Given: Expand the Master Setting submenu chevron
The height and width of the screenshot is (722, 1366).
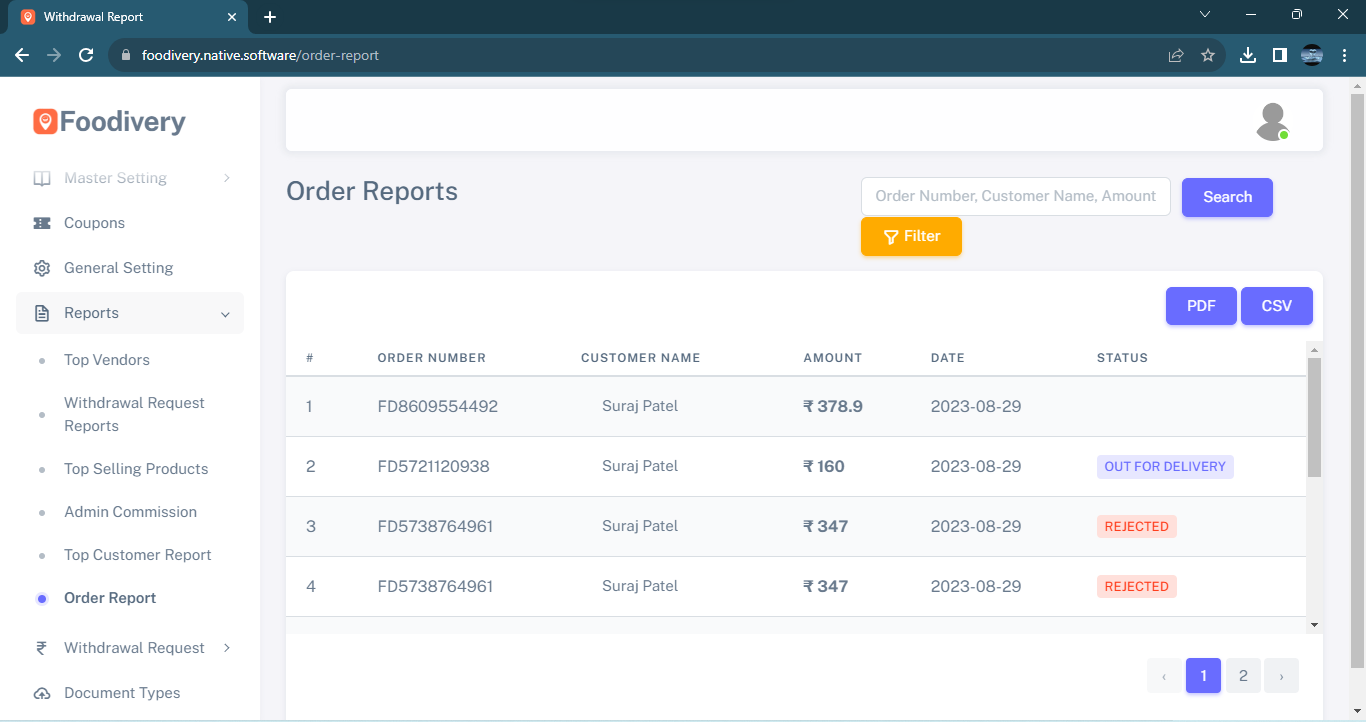Looking at the screenshot, I should (227, 178).
